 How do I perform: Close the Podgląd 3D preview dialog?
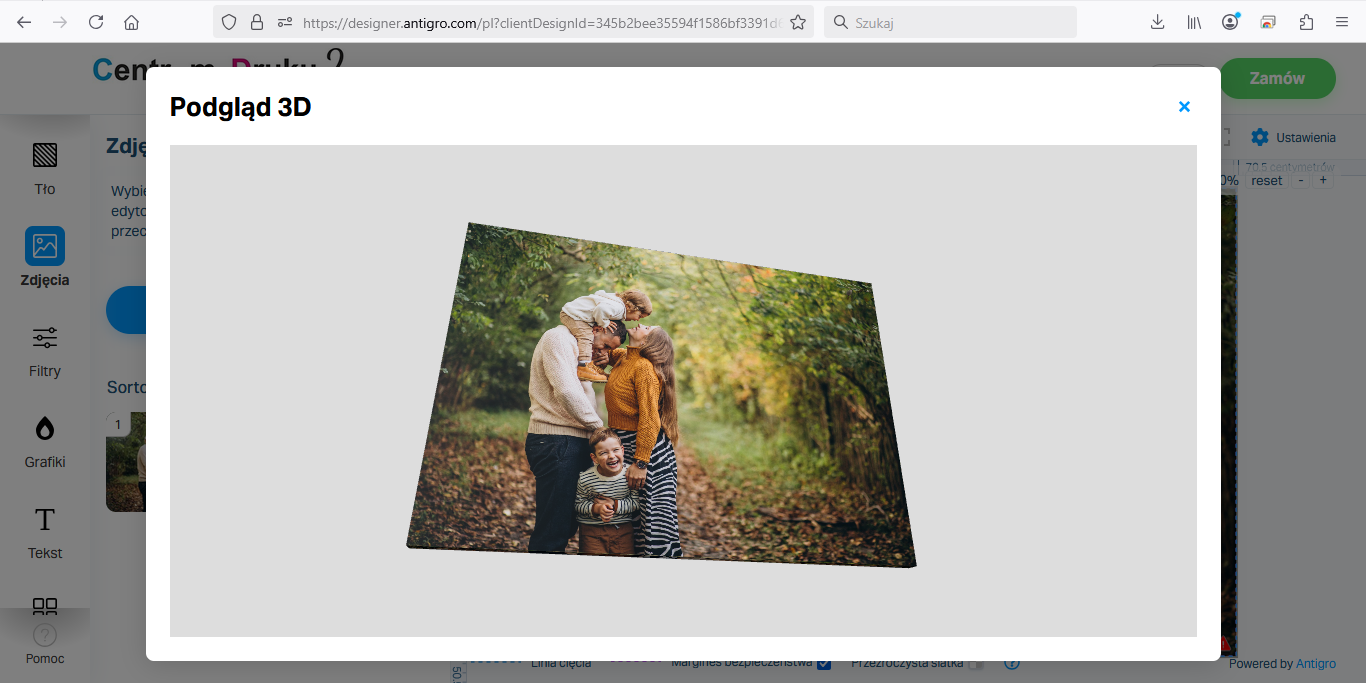tap(1184, 107)
